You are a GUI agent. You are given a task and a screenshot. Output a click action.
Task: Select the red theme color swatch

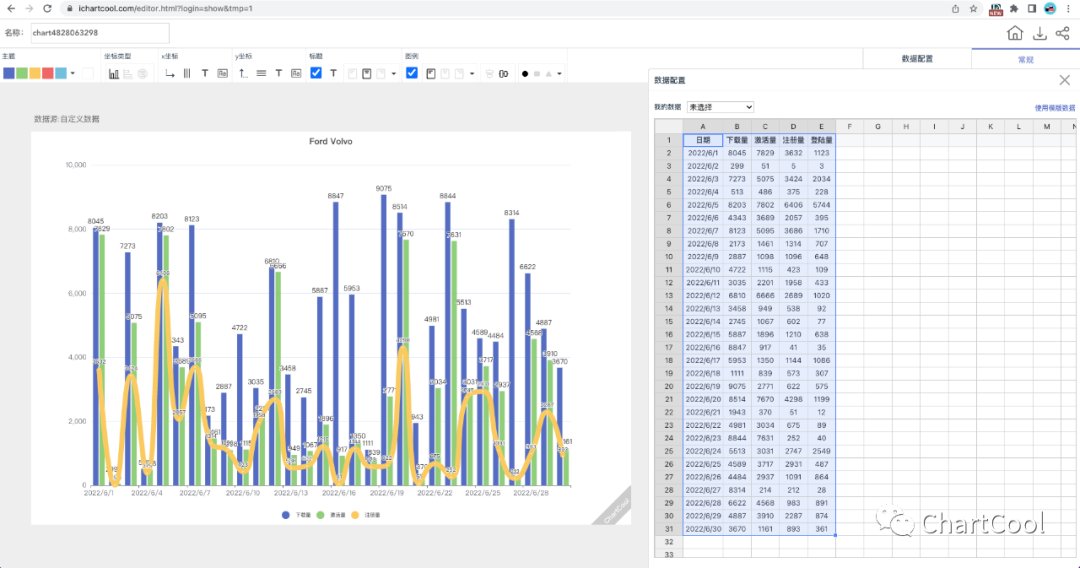[48, 73]
